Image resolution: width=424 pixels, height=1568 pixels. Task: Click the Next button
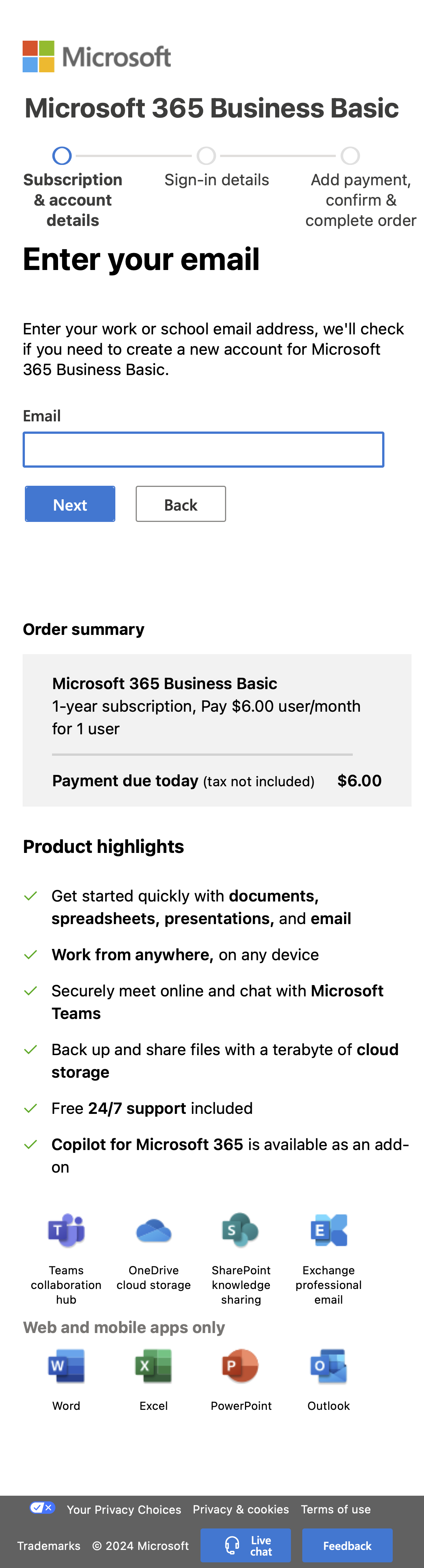pyautogui.click(x=69, y=504)
